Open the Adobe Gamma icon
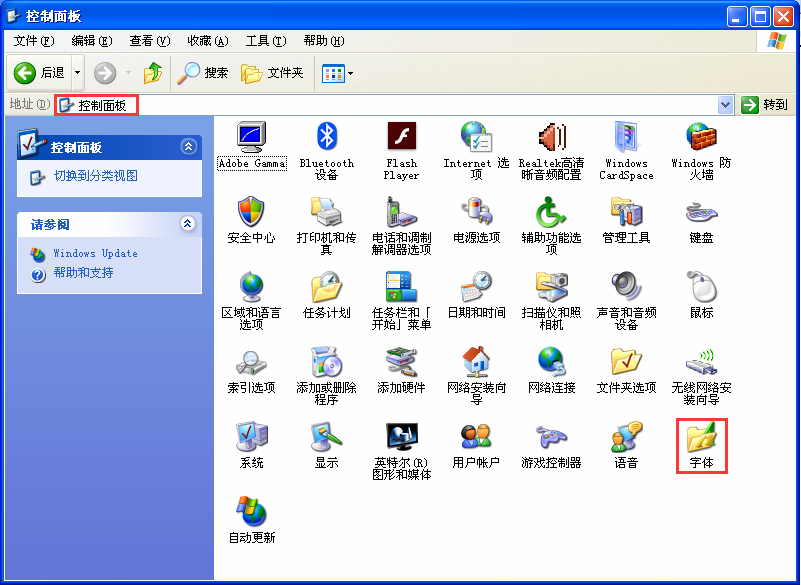This screenshot has width=801, height=585. [x=251, y=137]
